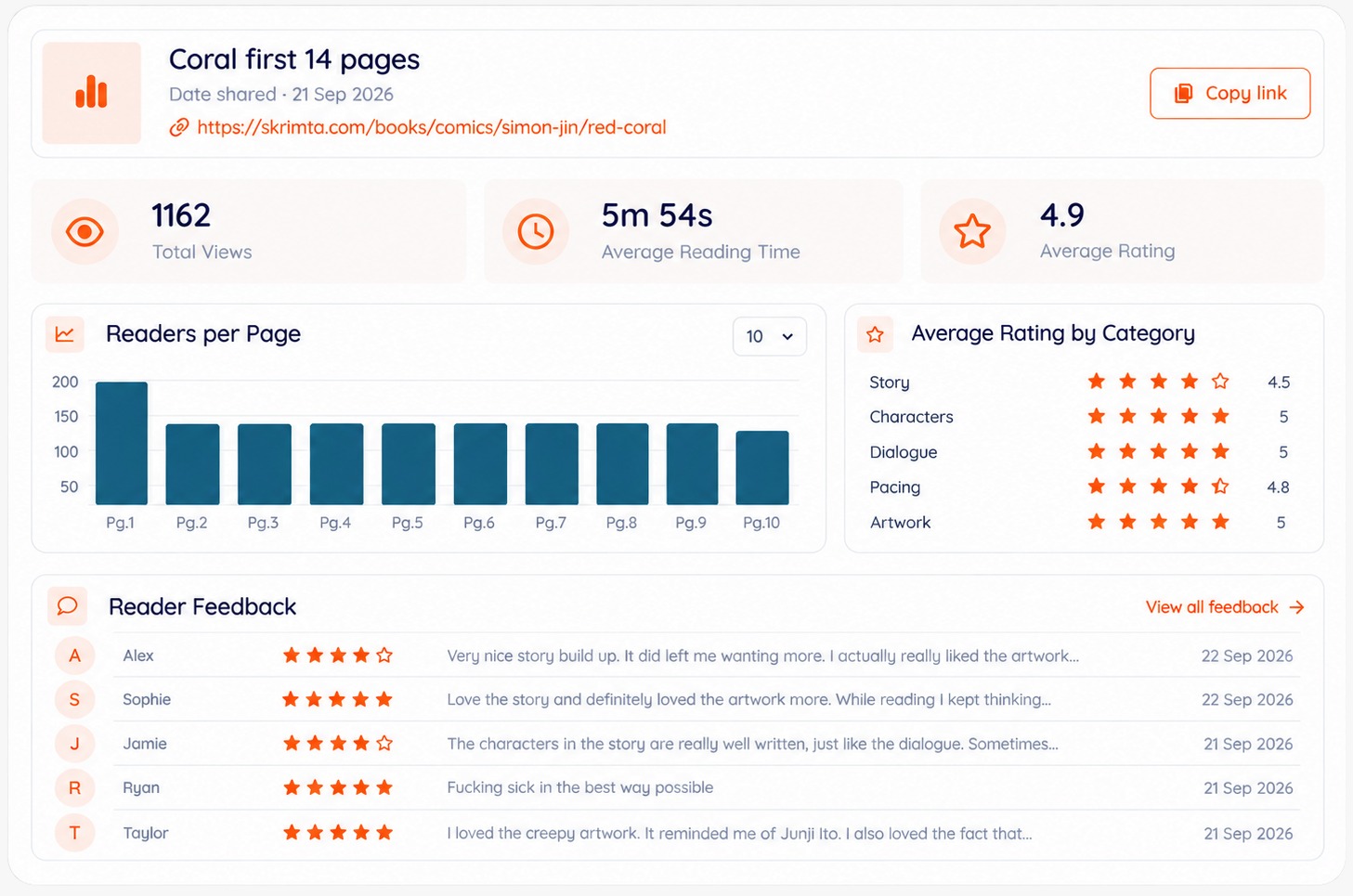Click the eye icon for Total Views
Viewport: 1353px width, 896px height.
[85, 231]
